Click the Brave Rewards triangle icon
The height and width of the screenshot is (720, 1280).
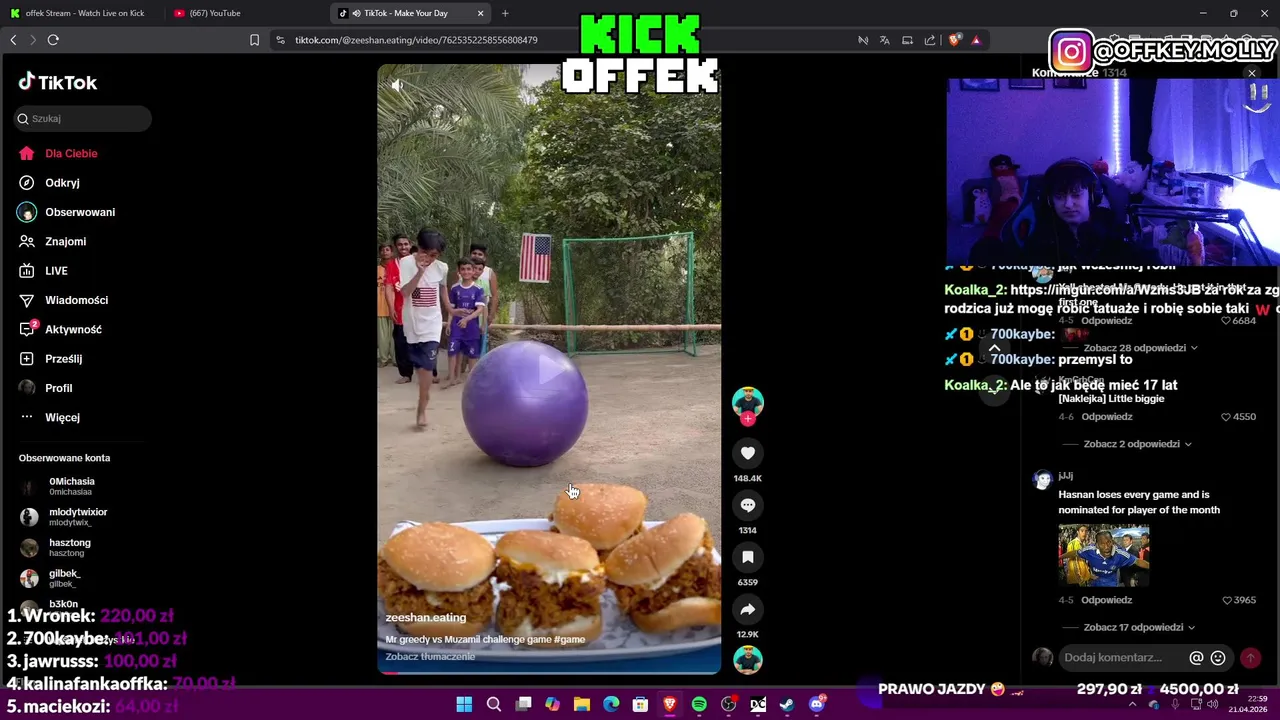976,40
